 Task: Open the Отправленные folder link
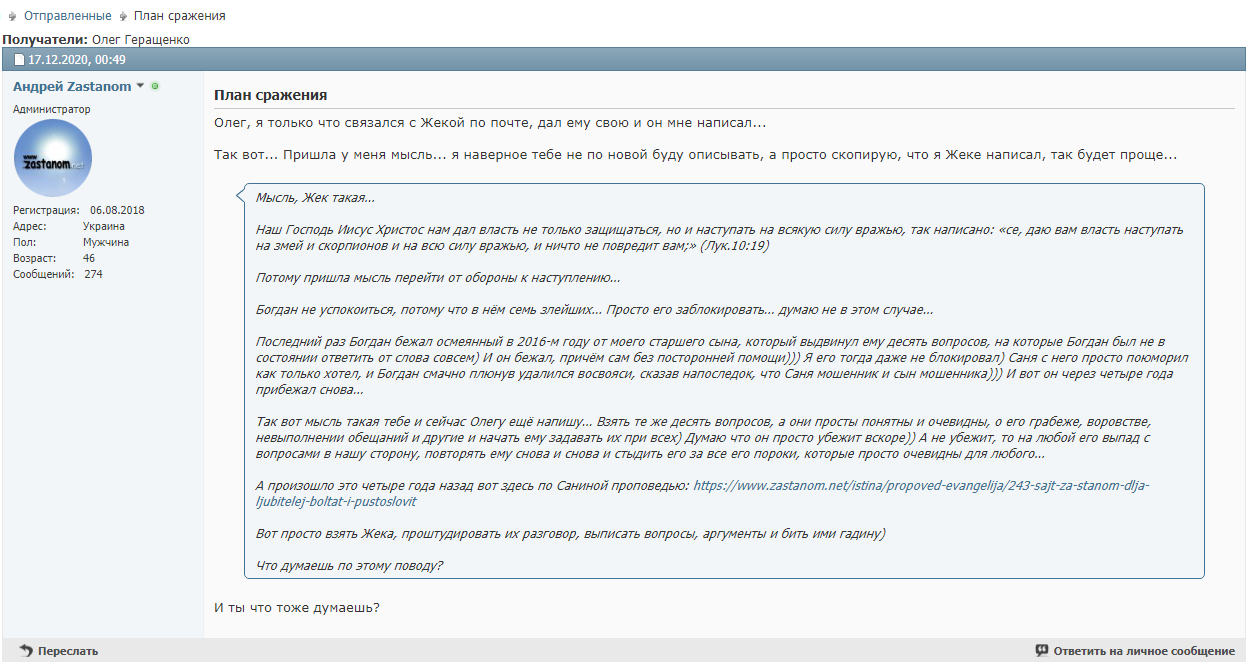(x=67, y=16)
